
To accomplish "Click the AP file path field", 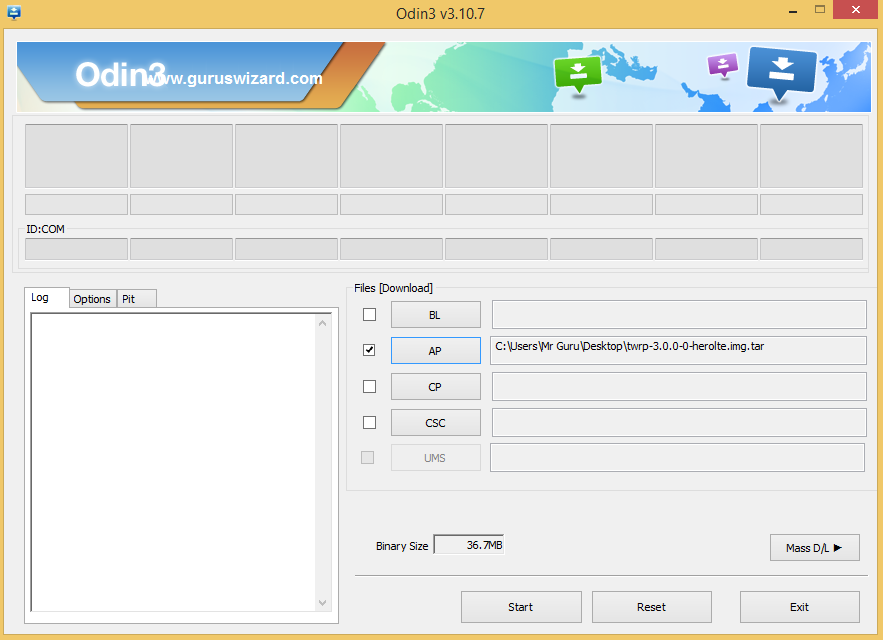I will pyautogui.click(x=678, y=350).
